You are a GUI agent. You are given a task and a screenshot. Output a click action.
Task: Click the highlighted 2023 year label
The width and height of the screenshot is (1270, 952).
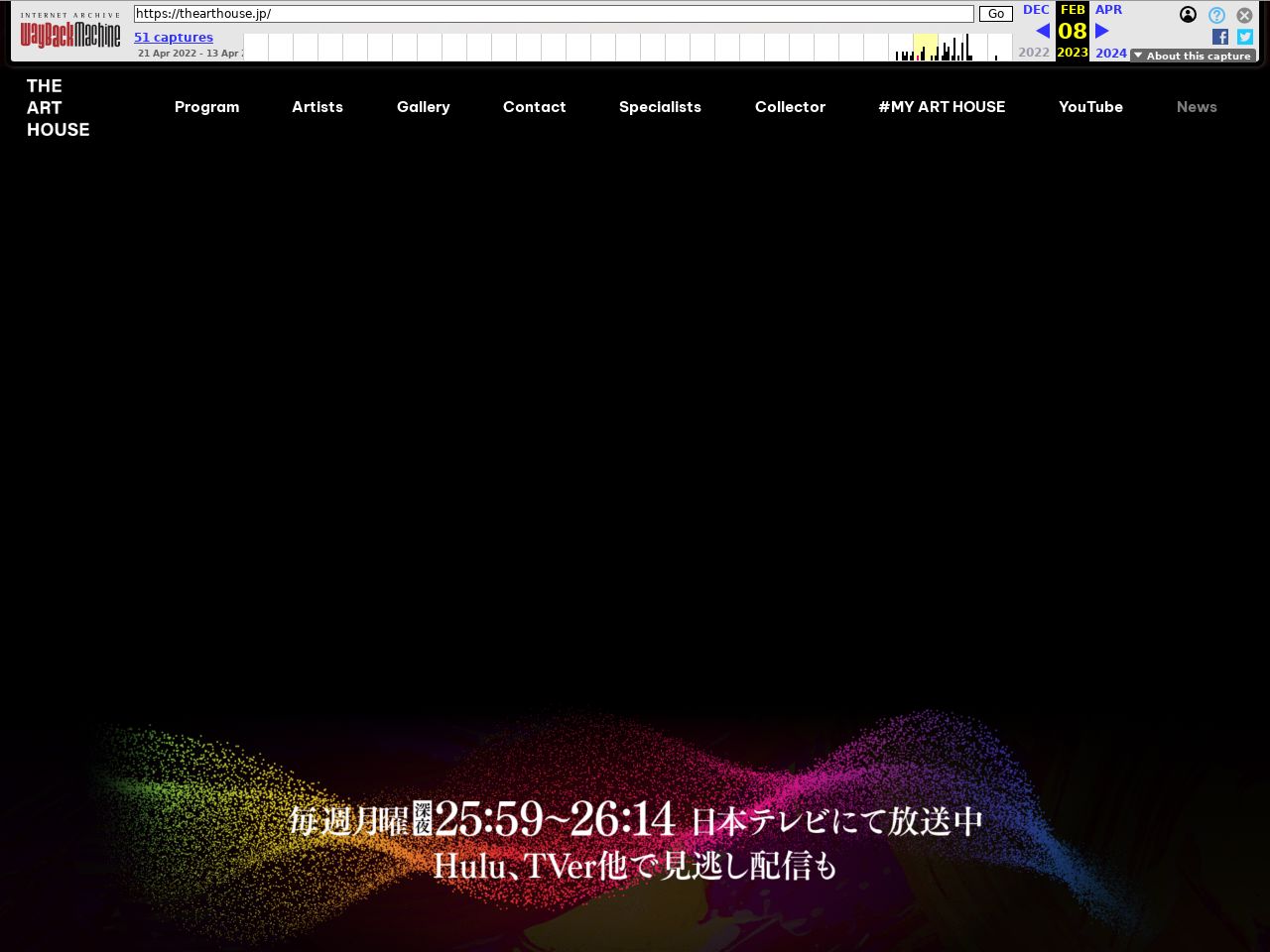click(1073, 53)
